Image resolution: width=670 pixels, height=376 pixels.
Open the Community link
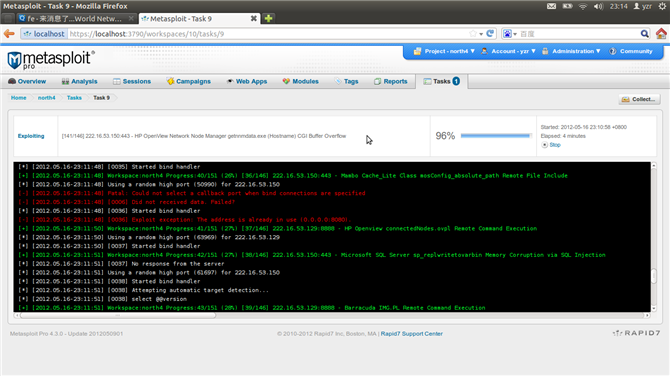[631, 51]
